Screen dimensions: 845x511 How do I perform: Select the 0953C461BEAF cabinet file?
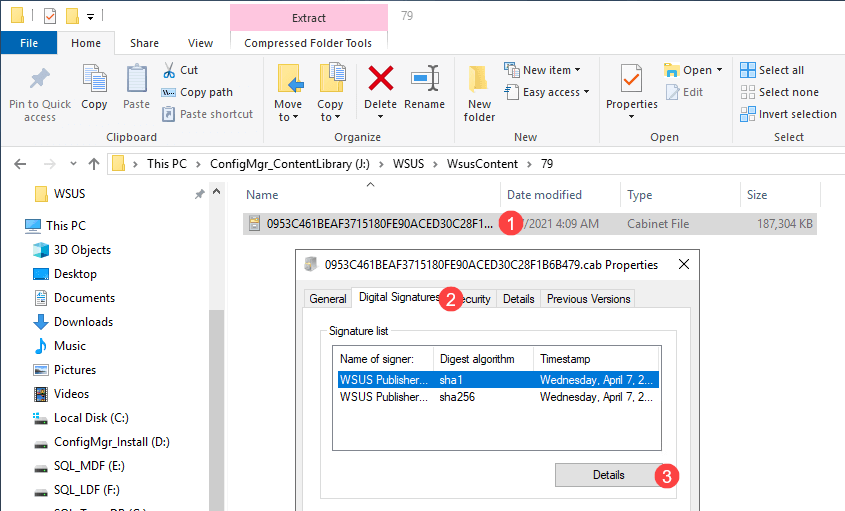pyautogui.click(x=530, y=224)
